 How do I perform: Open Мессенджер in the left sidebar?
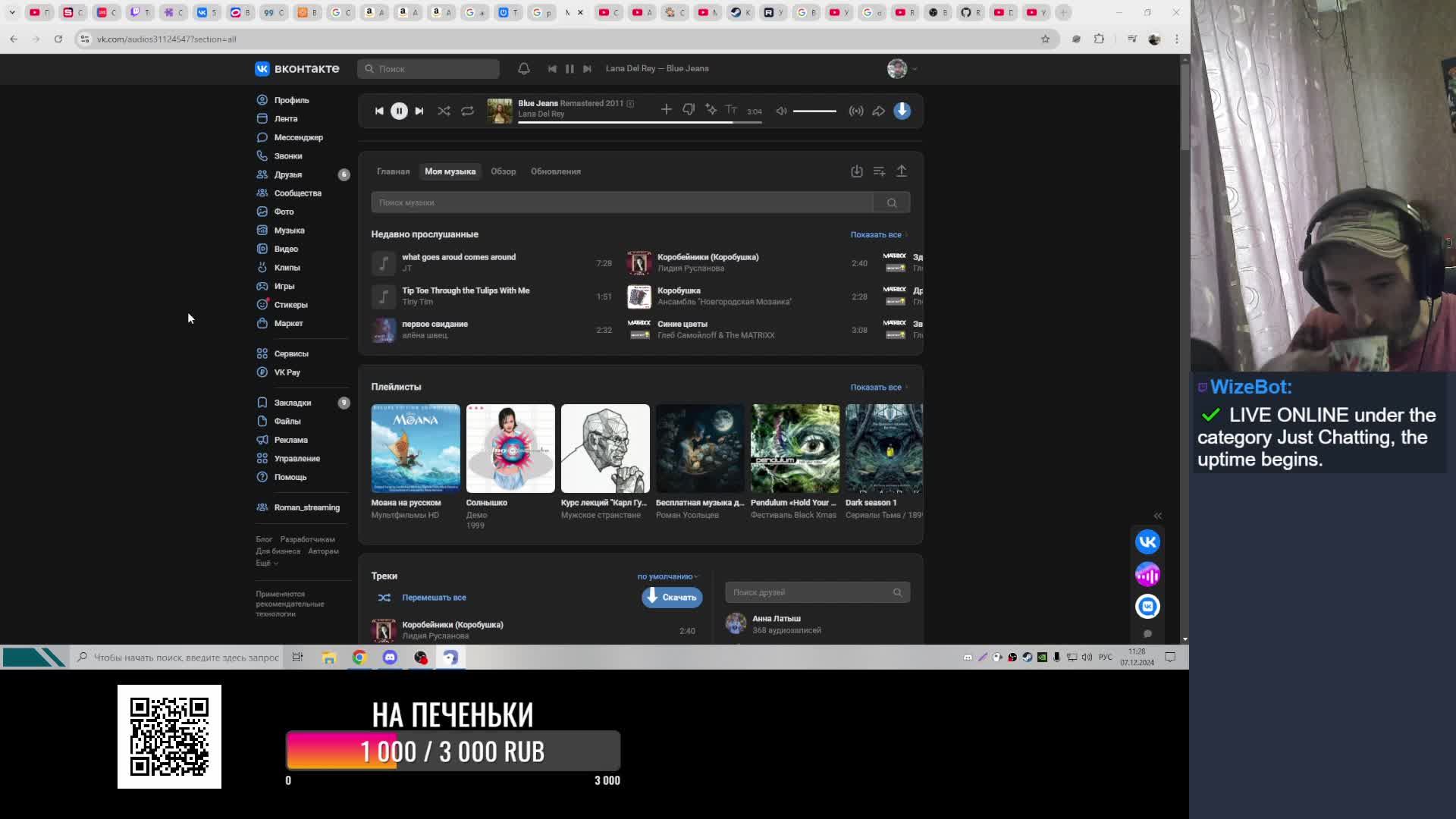298,137
